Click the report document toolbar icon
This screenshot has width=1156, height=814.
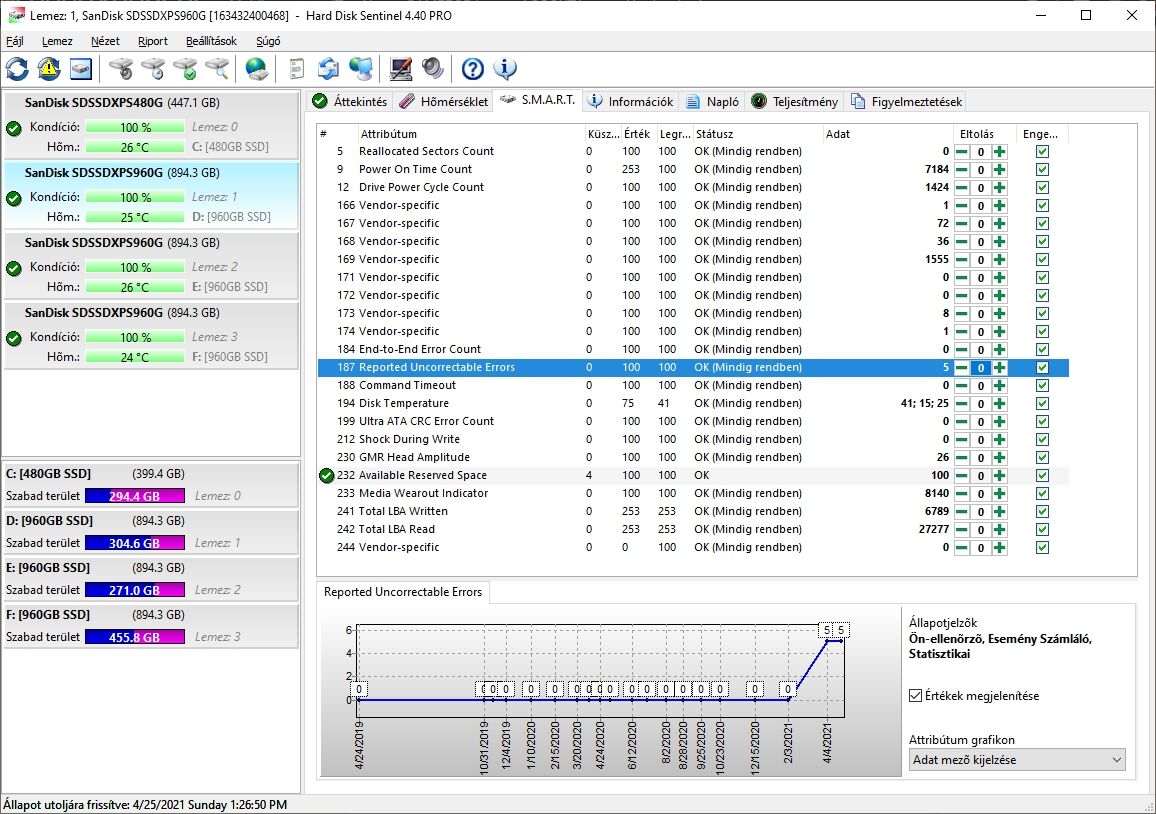296,69
